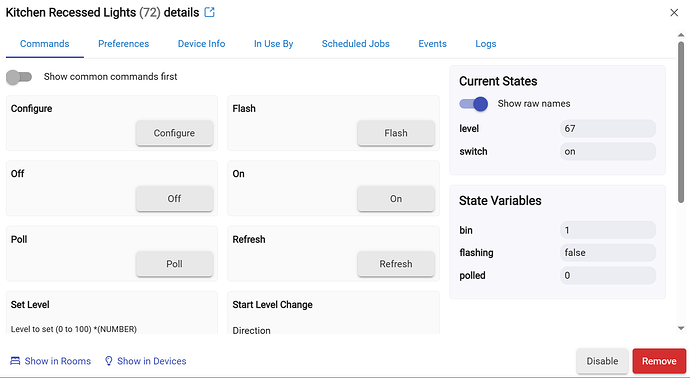Run the Flash command
690x378 pixels.
(x=396, y=133)
